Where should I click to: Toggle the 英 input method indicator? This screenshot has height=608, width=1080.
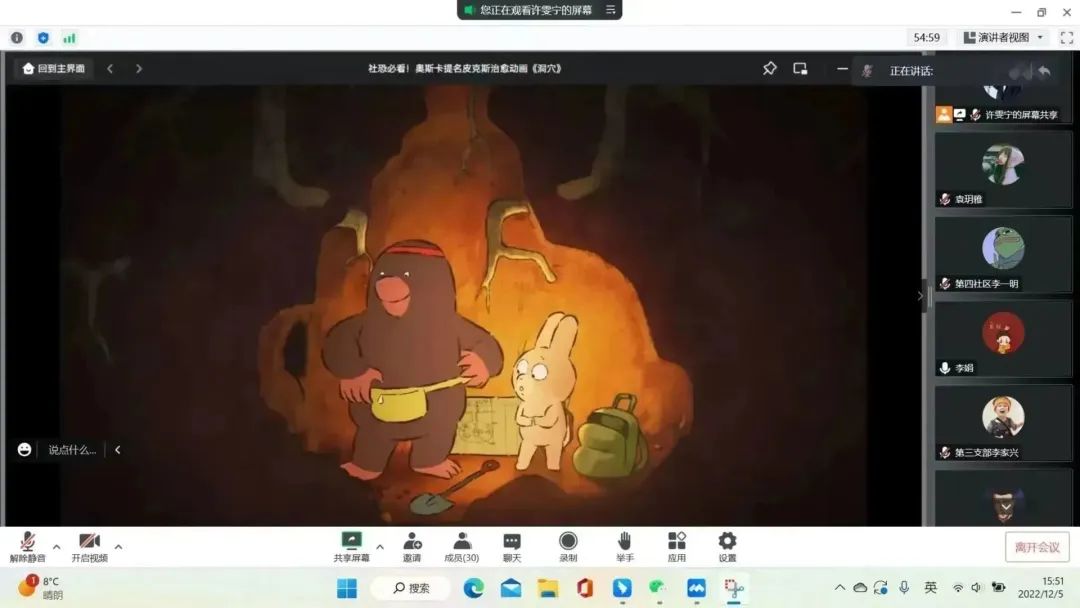pos(931,587)
